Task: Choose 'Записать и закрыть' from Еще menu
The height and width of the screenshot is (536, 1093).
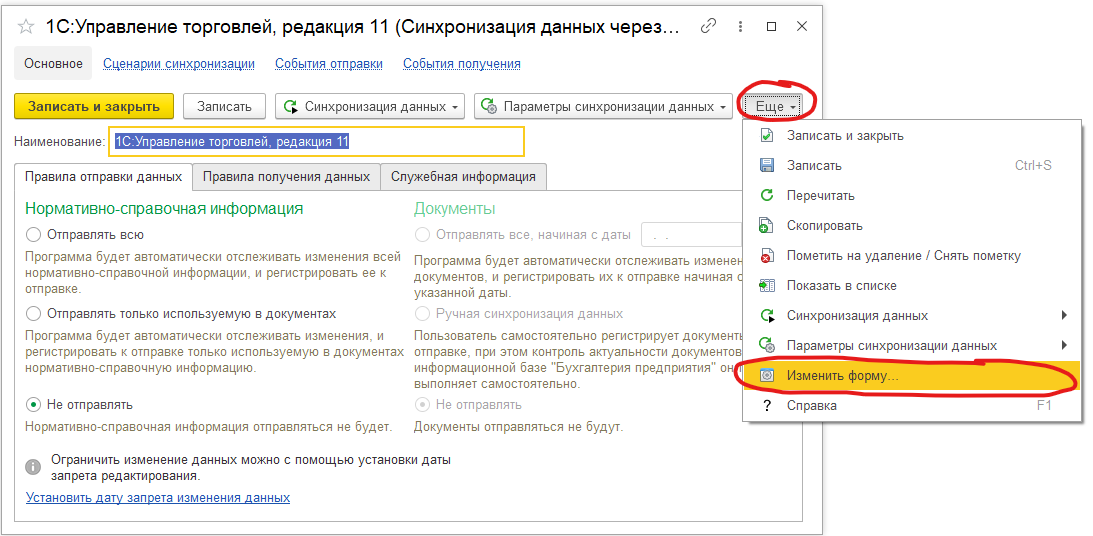Action: (912, 135)
